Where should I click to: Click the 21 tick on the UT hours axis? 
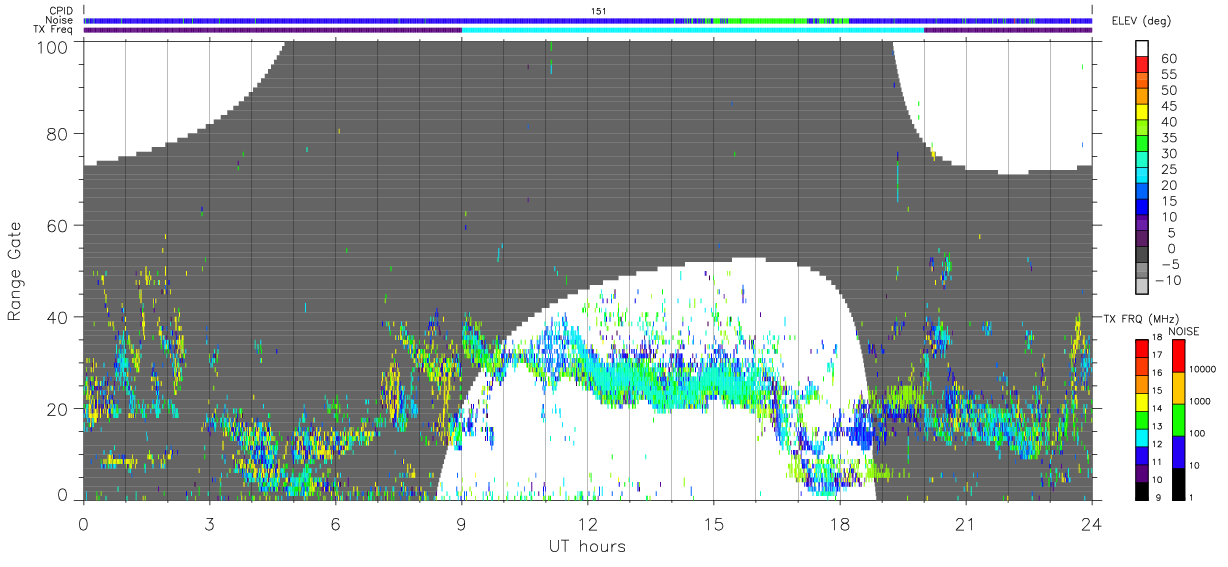(965, 523)
